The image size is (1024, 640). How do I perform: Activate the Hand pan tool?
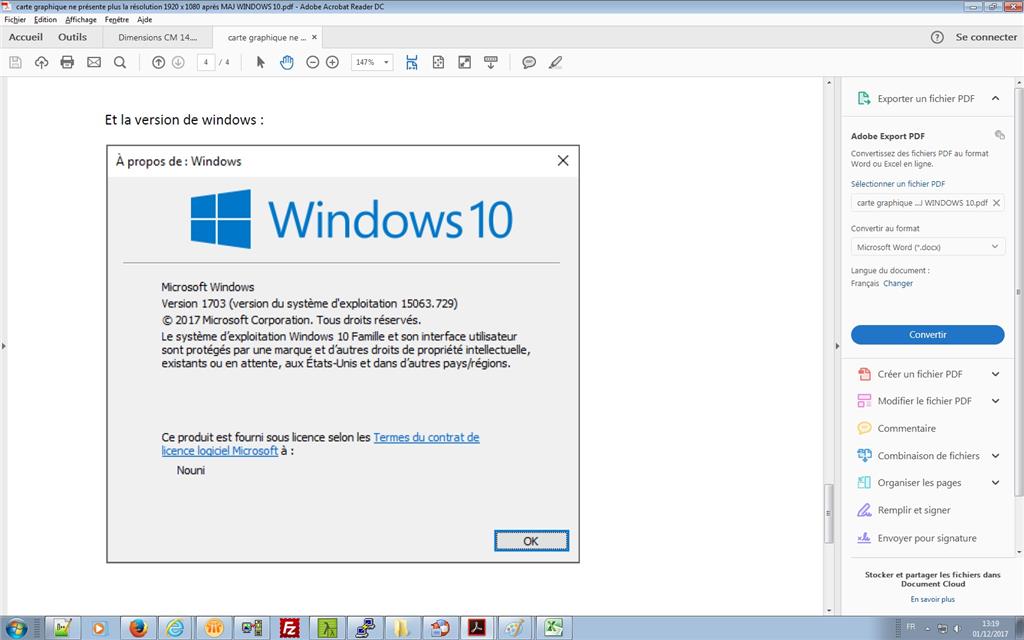pos(287,63)
